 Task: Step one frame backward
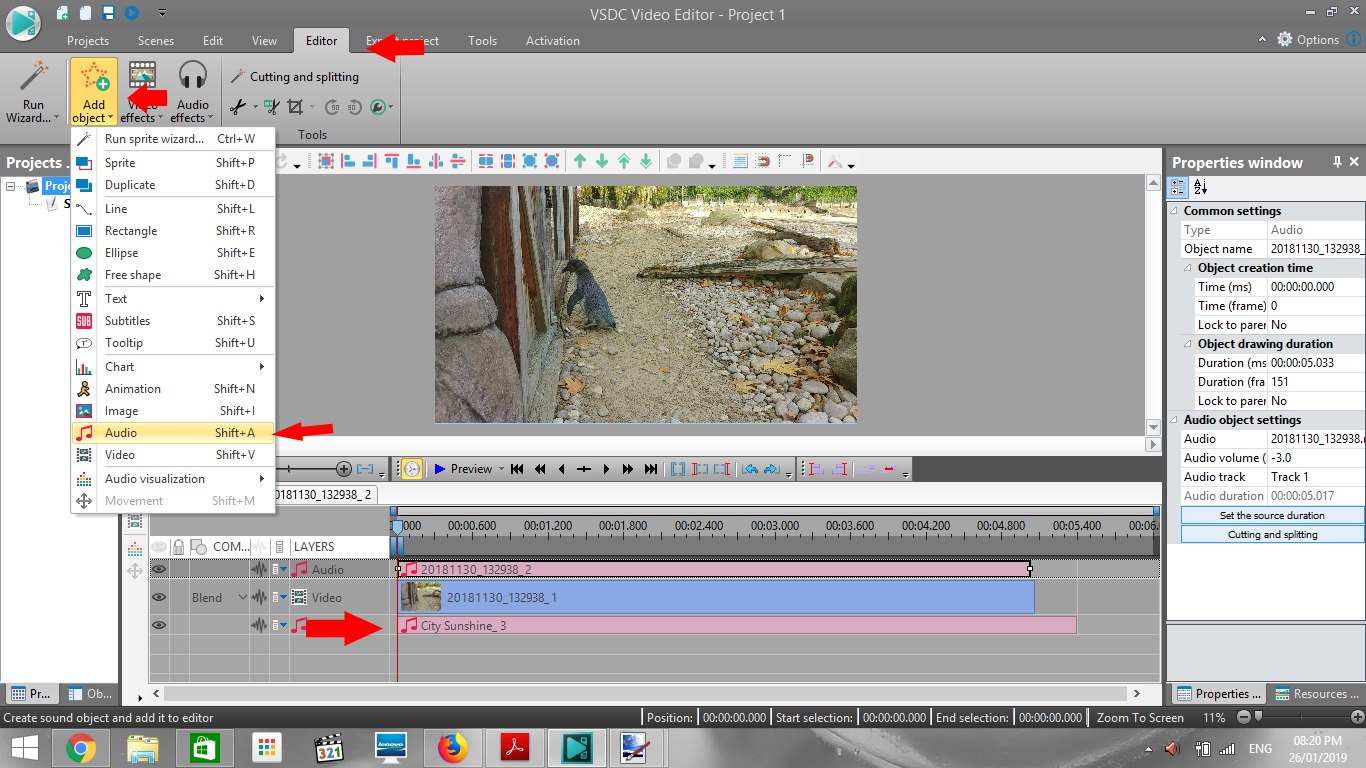[x=561, y=469]
